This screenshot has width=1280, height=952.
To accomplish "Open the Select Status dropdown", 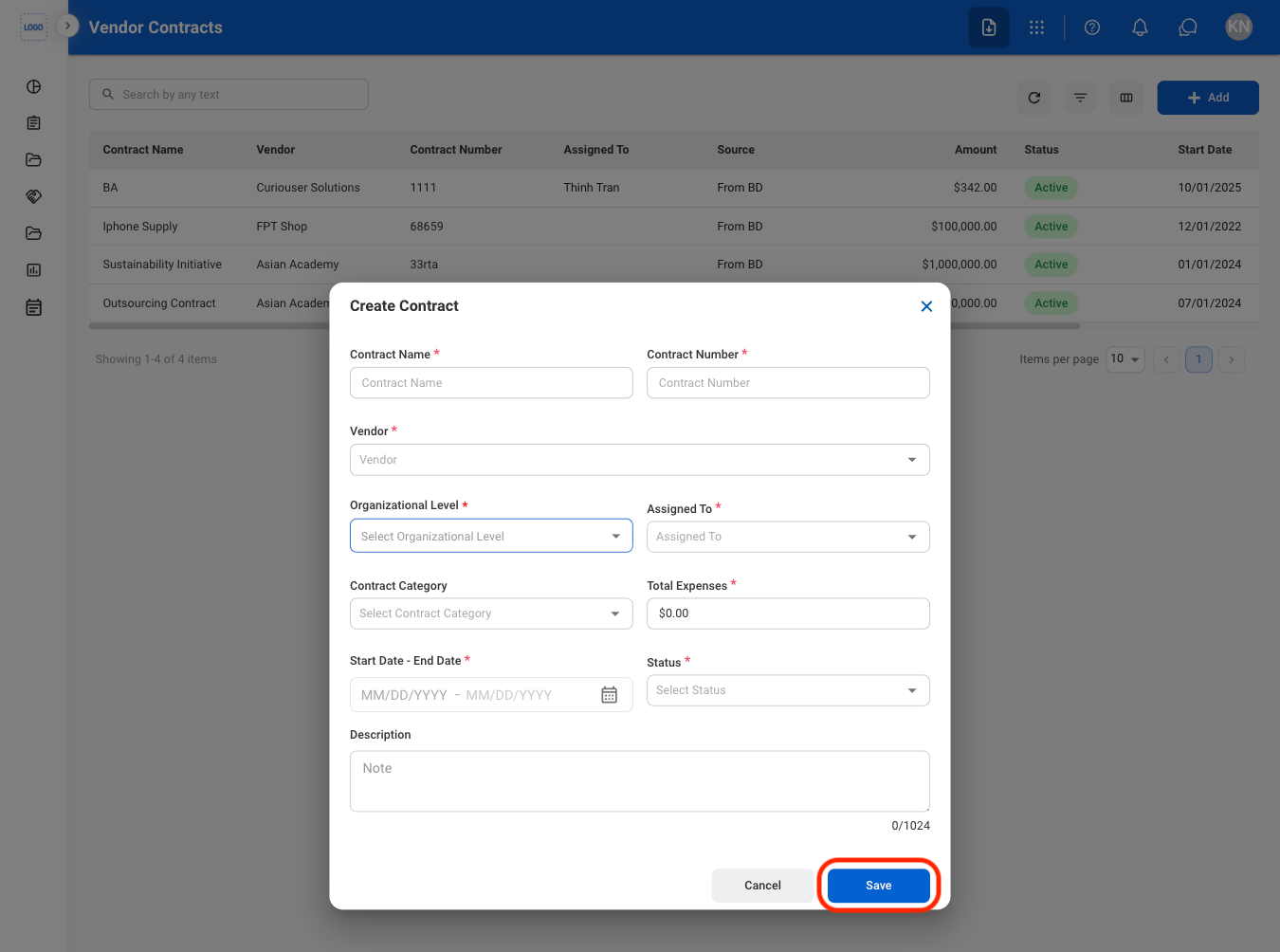I will coord(788,690).
